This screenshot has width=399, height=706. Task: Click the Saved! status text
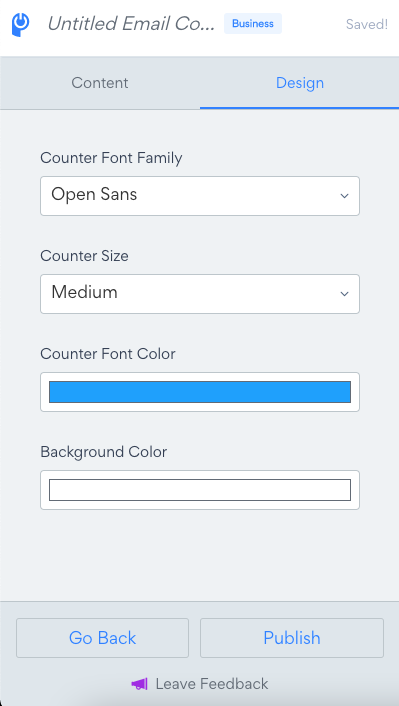(x=367, y=24)
